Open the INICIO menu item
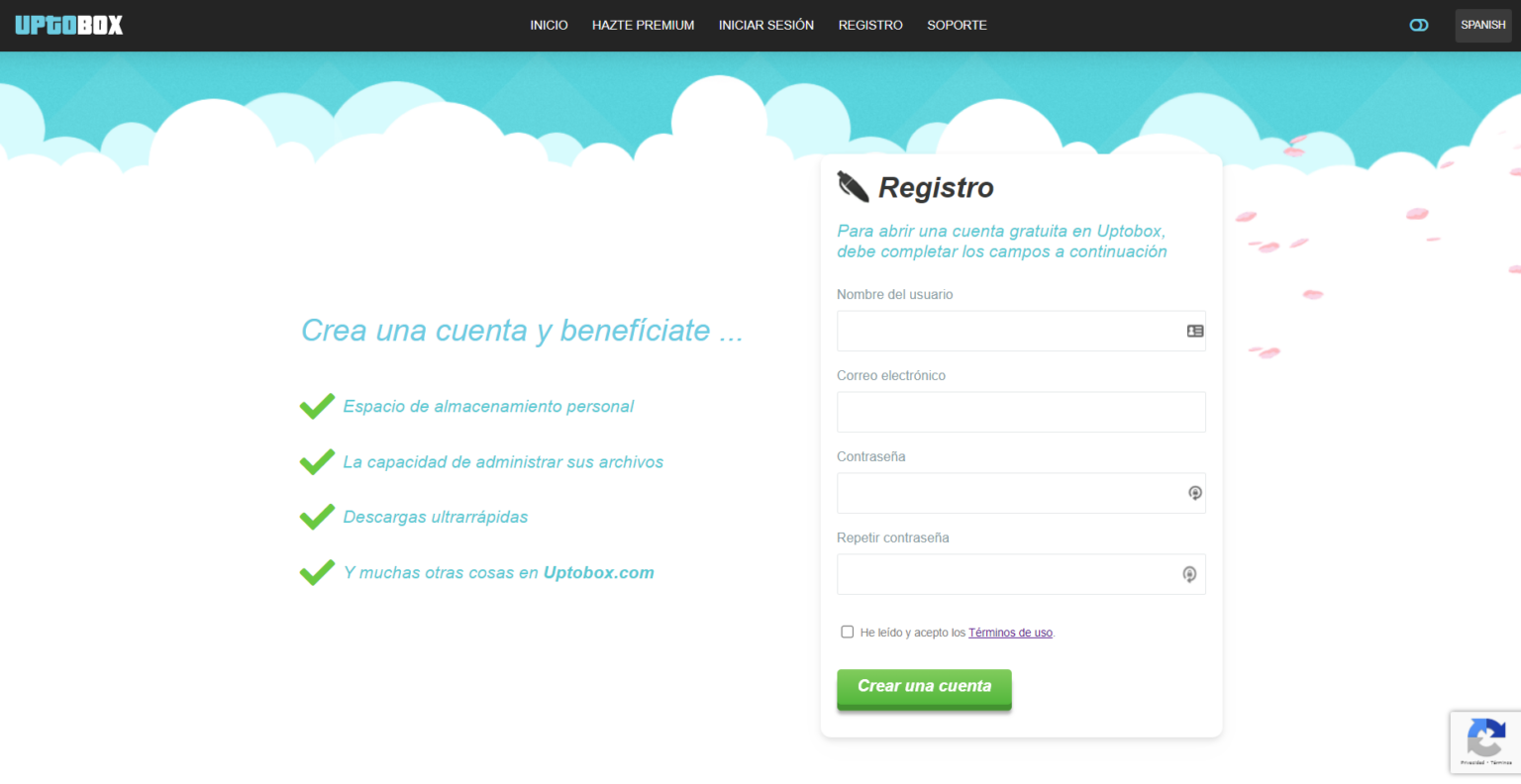 549,25
